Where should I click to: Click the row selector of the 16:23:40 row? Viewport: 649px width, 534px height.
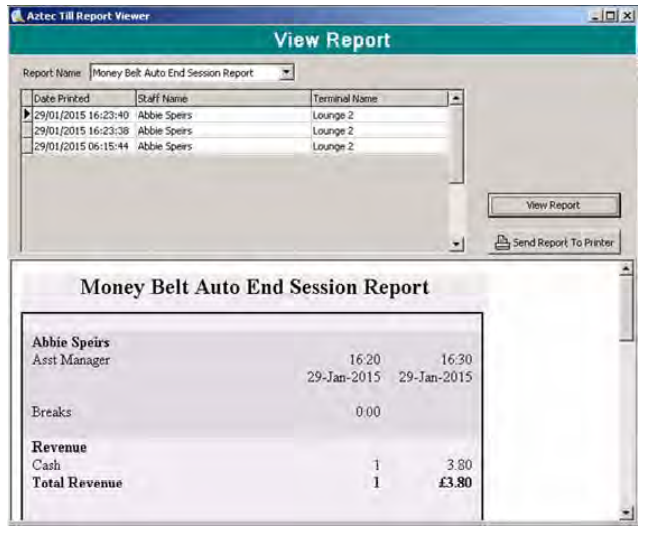pyautogui.click(x=27, y=115)
